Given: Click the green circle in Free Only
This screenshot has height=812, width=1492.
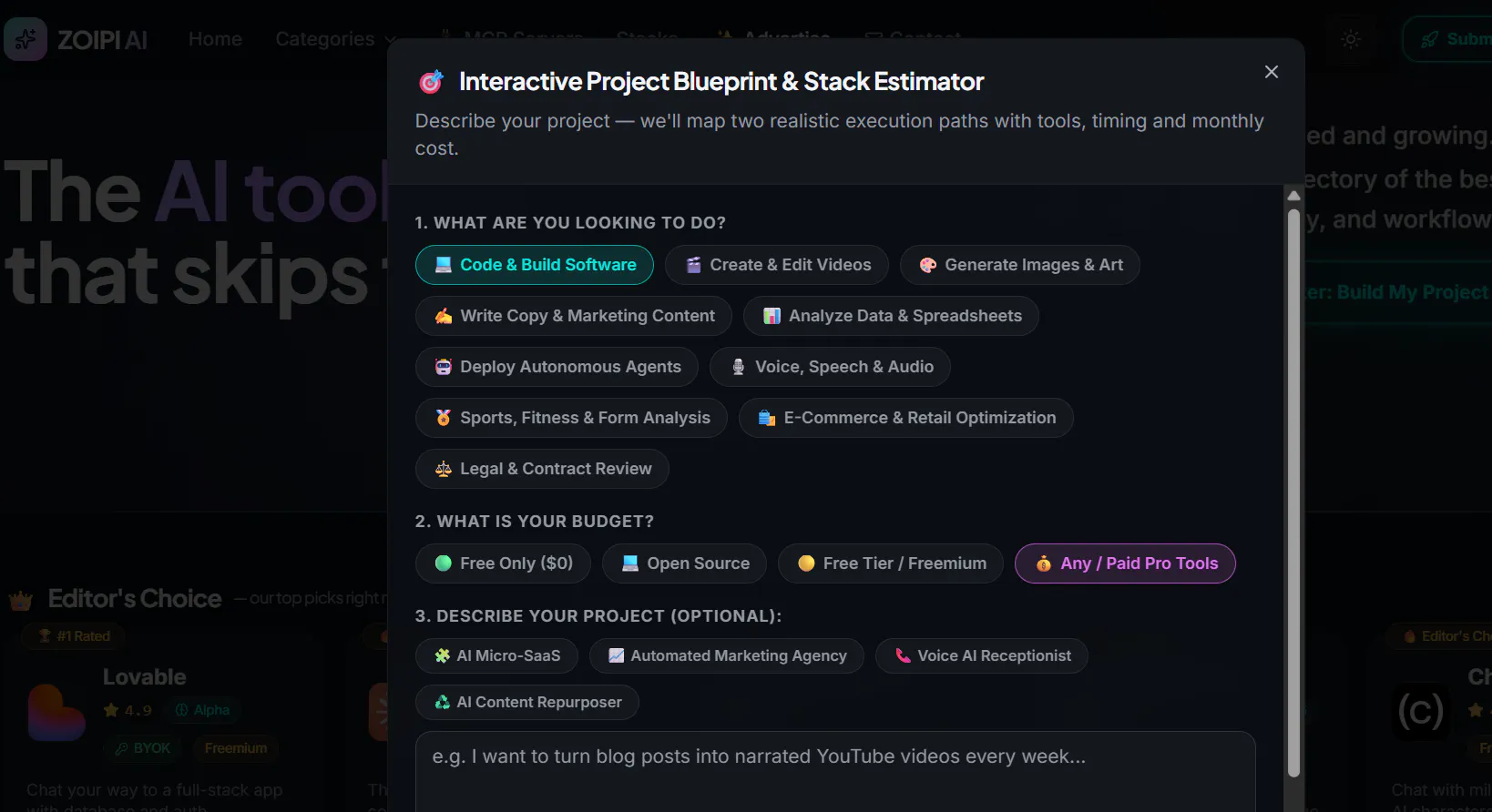Looking at the screenshot, I should coord(444,563).
